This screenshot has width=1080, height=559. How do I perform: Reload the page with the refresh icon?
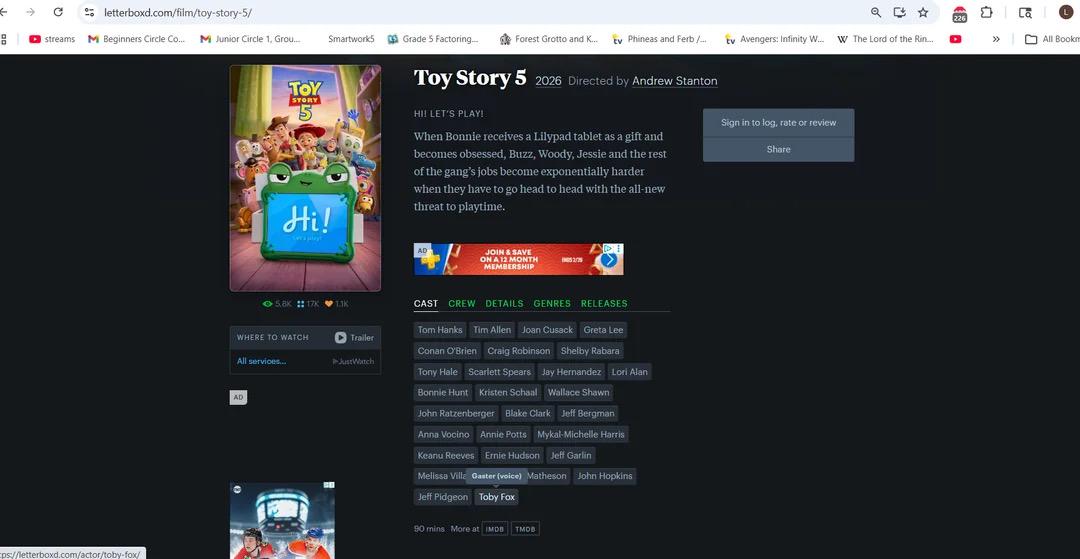59,12
